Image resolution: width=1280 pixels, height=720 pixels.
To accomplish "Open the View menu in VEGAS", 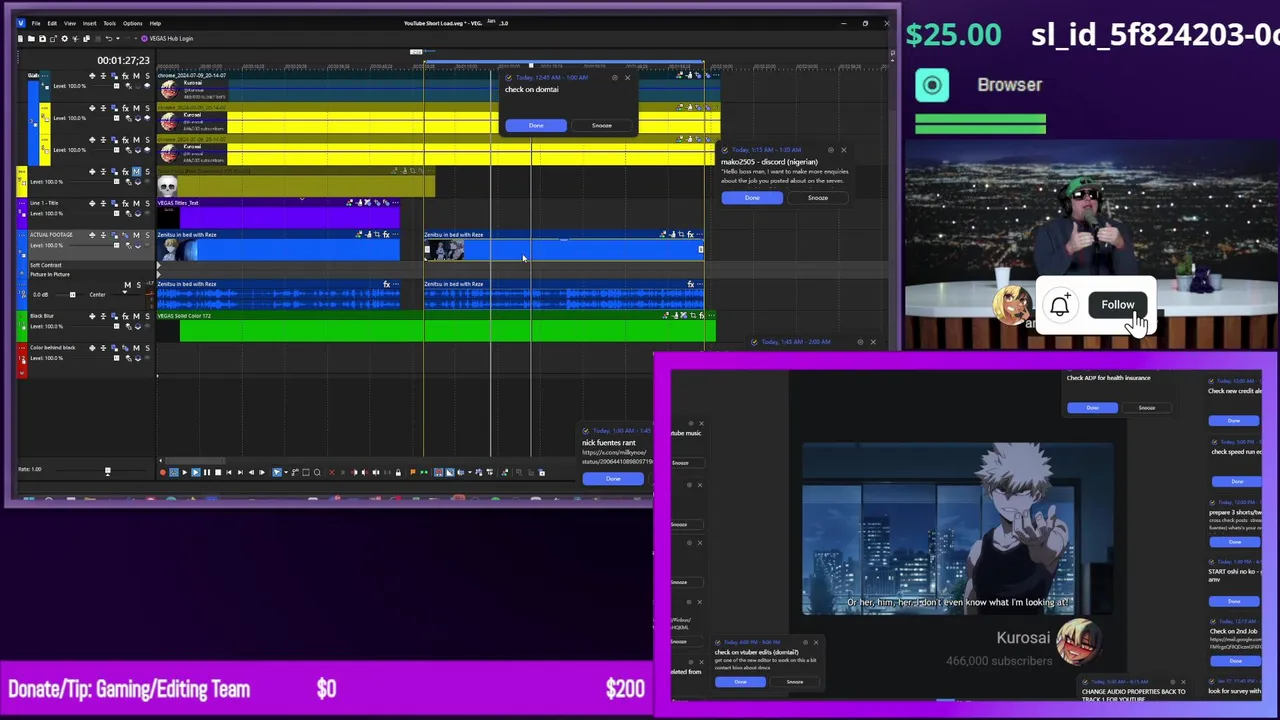I will pyautogui.click(x=70, y=23).
